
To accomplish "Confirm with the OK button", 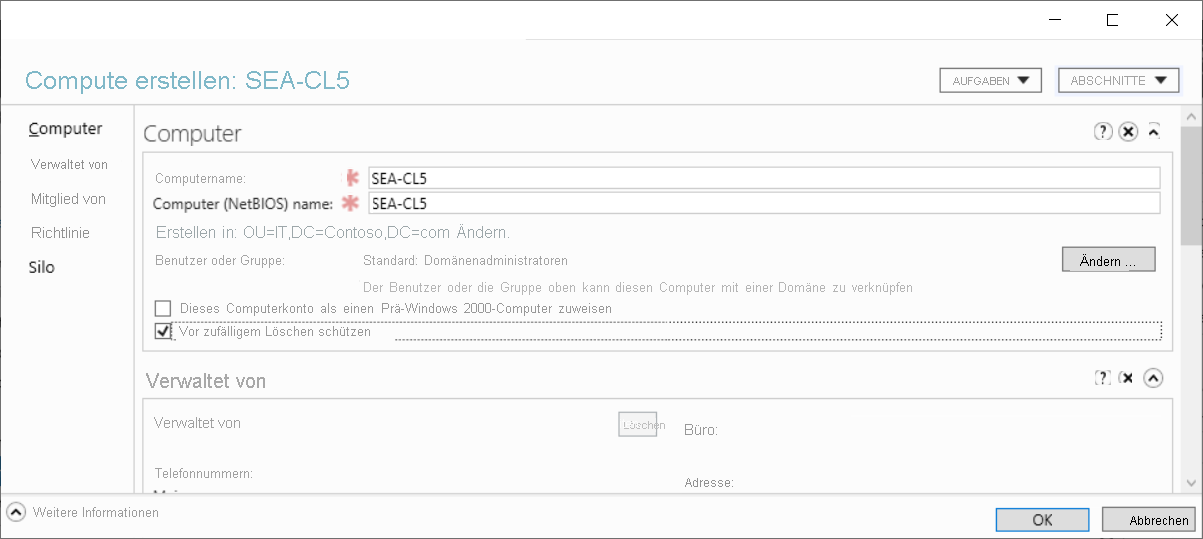I will tap(1042, 520).
